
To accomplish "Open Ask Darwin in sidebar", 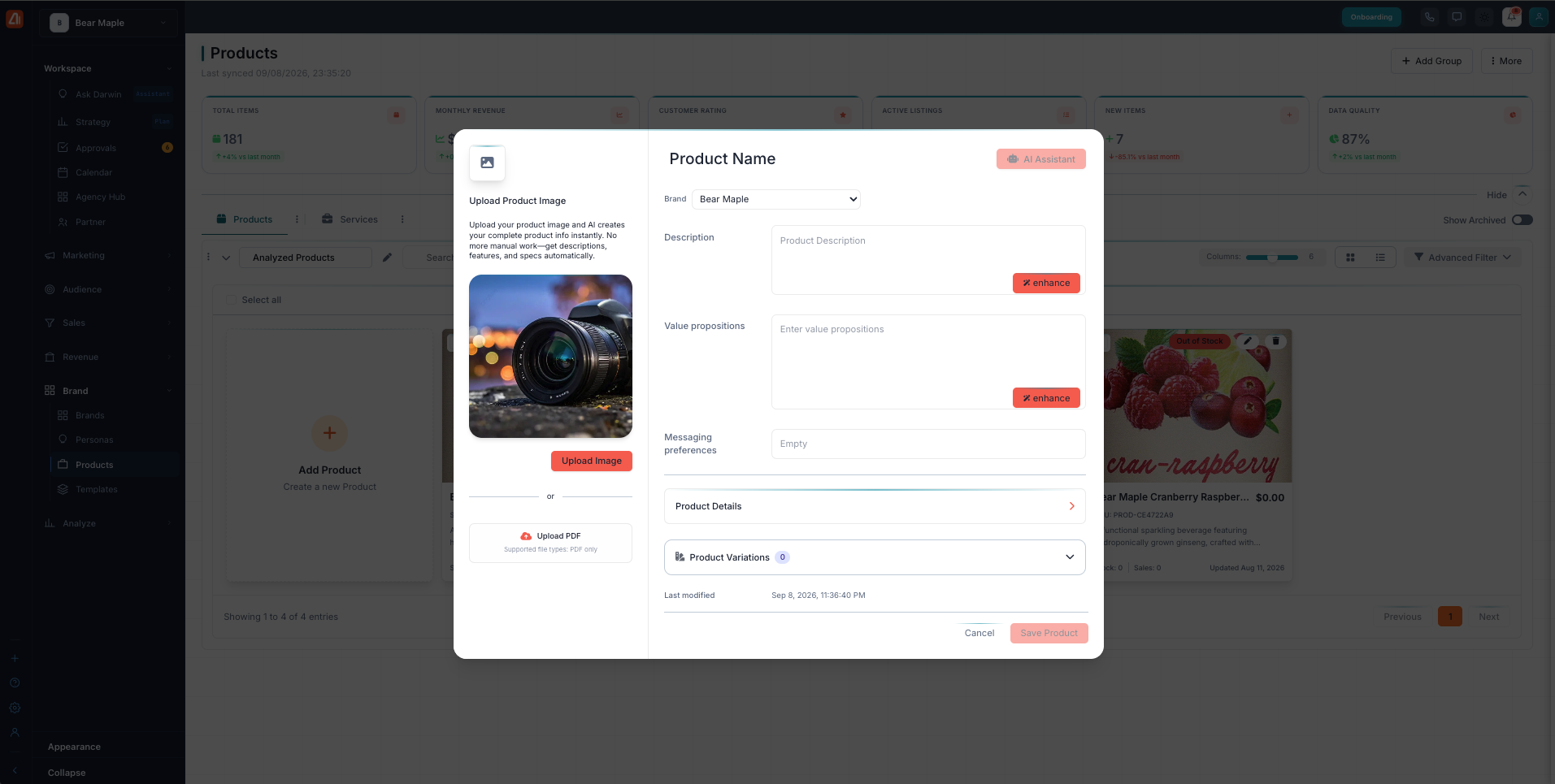I will 98,94.
